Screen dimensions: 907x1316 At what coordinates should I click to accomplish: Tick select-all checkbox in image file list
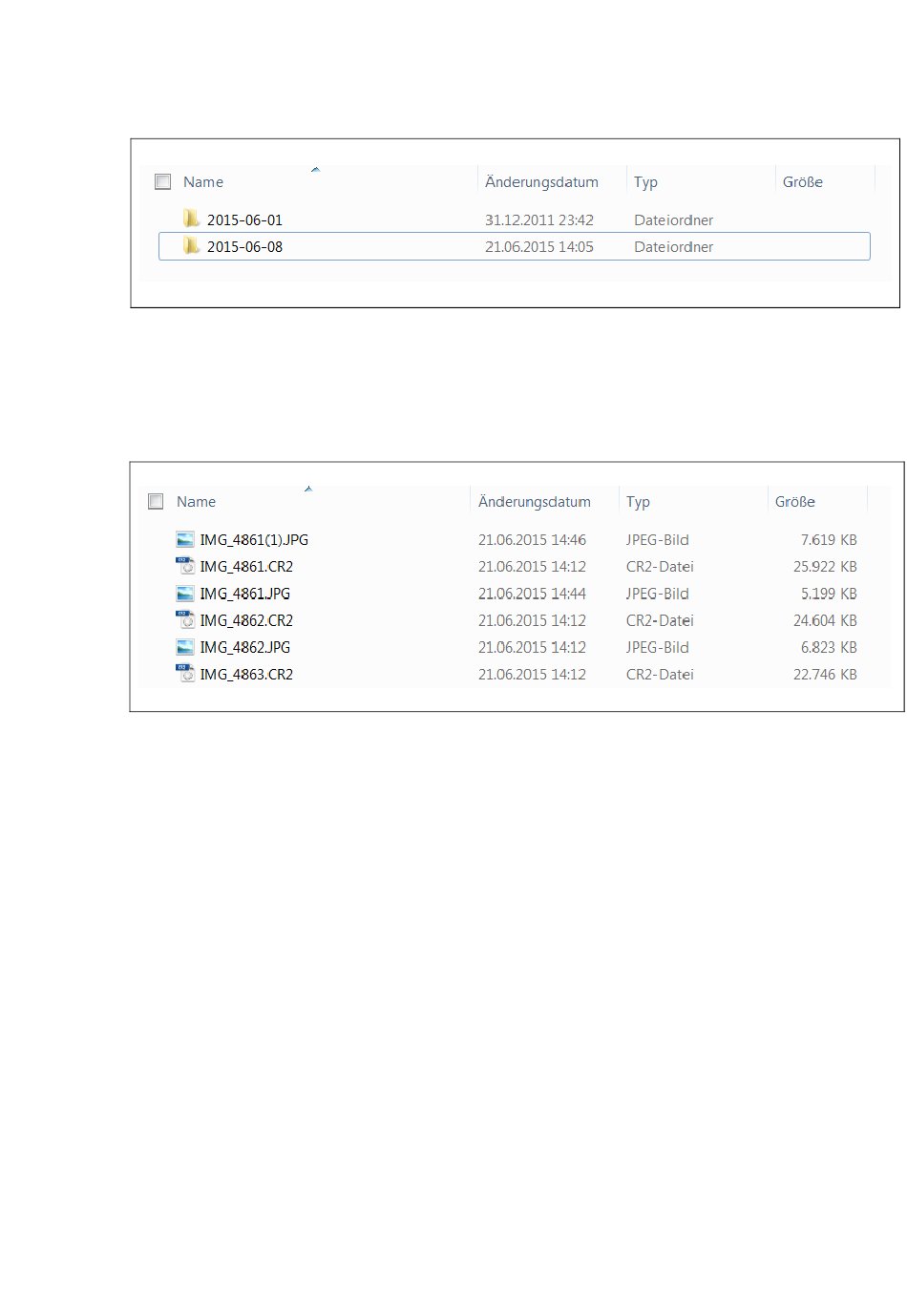[x=157, y=501]
